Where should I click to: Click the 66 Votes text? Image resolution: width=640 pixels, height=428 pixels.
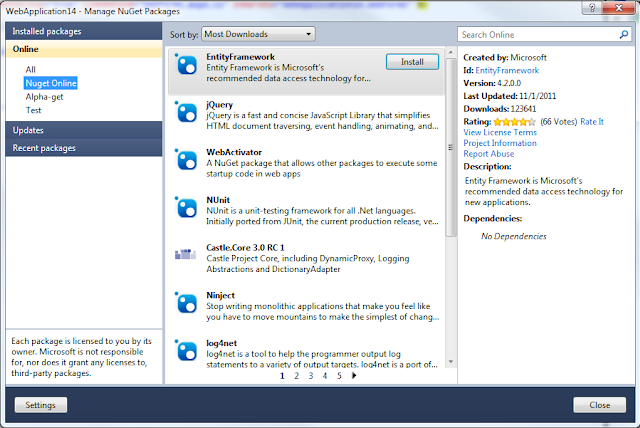point(558,122)
